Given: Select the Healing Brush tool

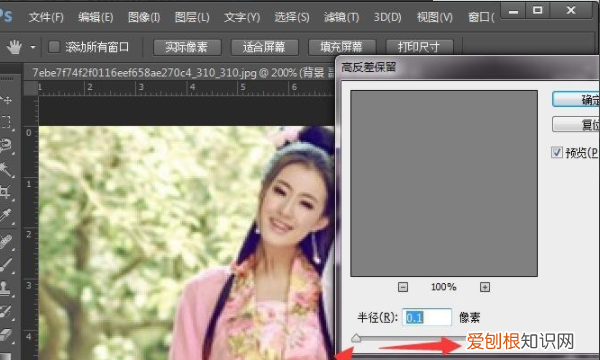Looking at the screenshot, I should [x=6, y=241].
